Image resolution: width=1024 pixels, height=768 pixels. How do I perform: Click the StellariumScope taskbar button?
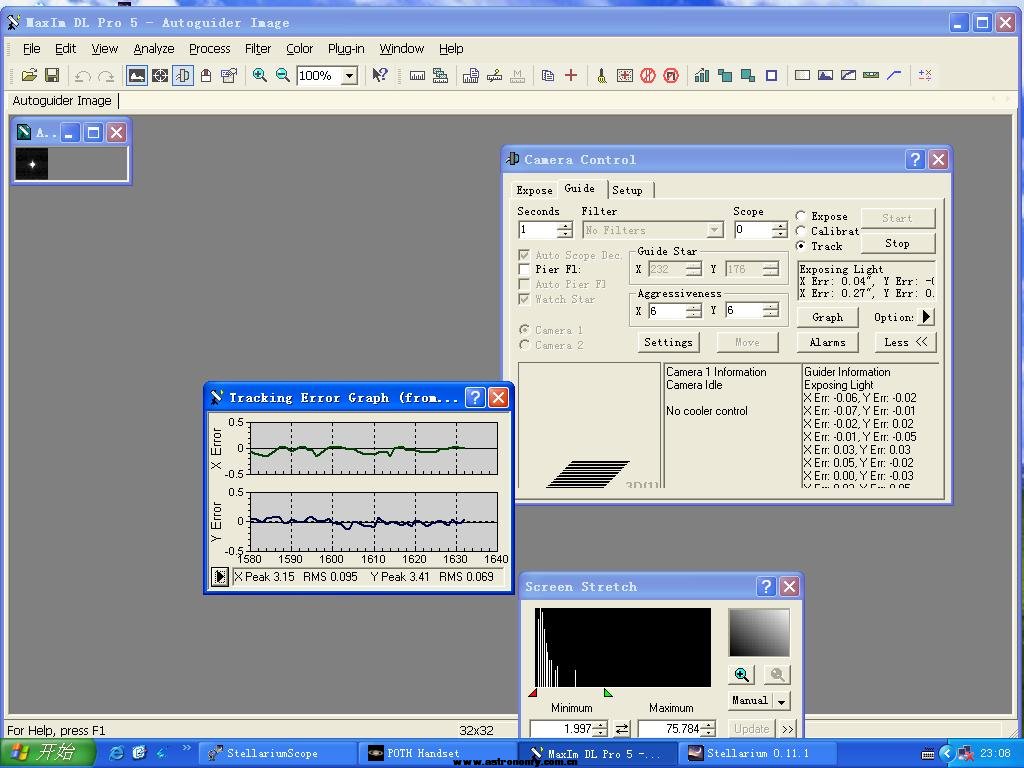click(x=277, y=753)
